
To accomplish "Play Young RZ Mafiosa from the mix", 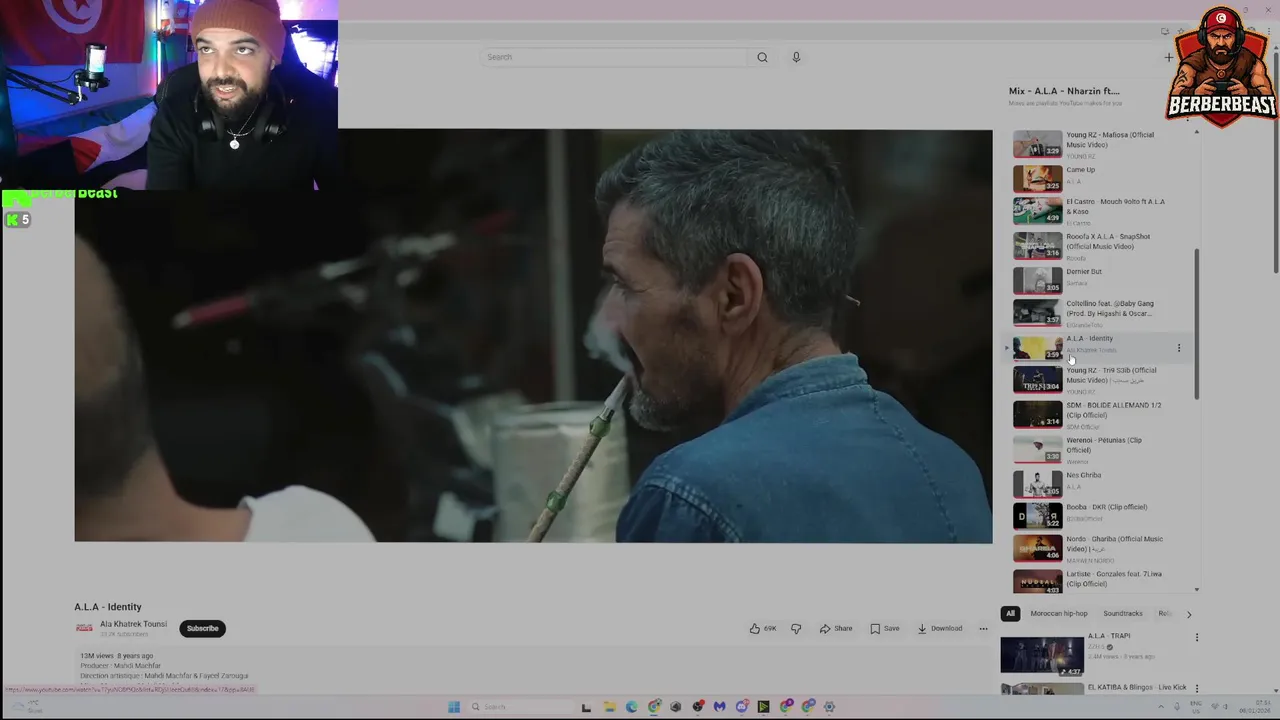I will click(x=1100, y=145).
